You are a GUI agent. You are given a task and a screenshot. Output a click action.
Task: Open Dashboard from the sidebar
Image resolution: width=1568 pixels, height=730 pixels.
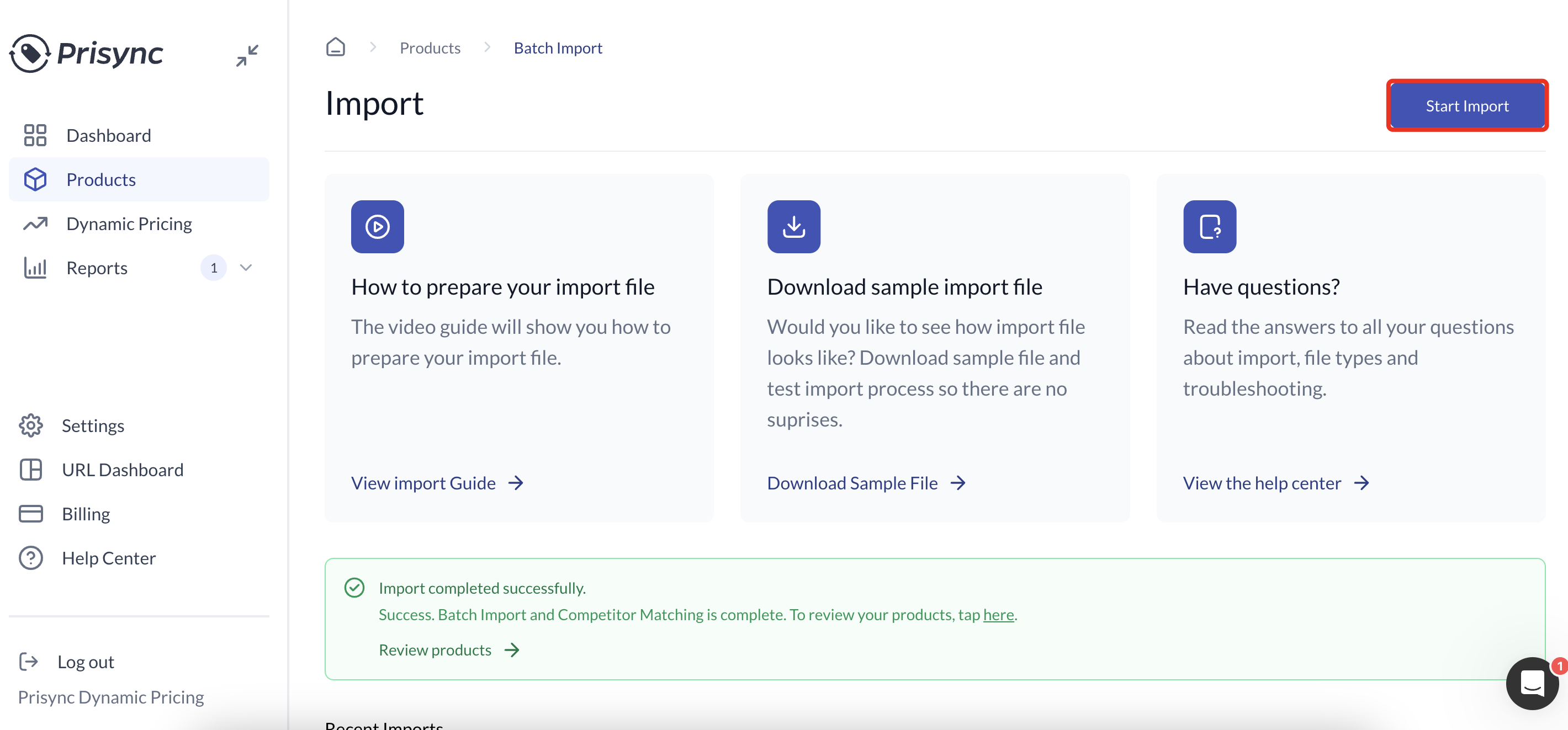[139, 135]
